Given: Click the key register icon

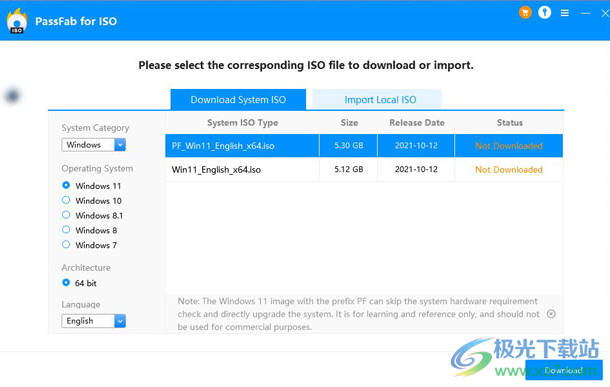Looking at the screenshot, I should click(545, 13).
